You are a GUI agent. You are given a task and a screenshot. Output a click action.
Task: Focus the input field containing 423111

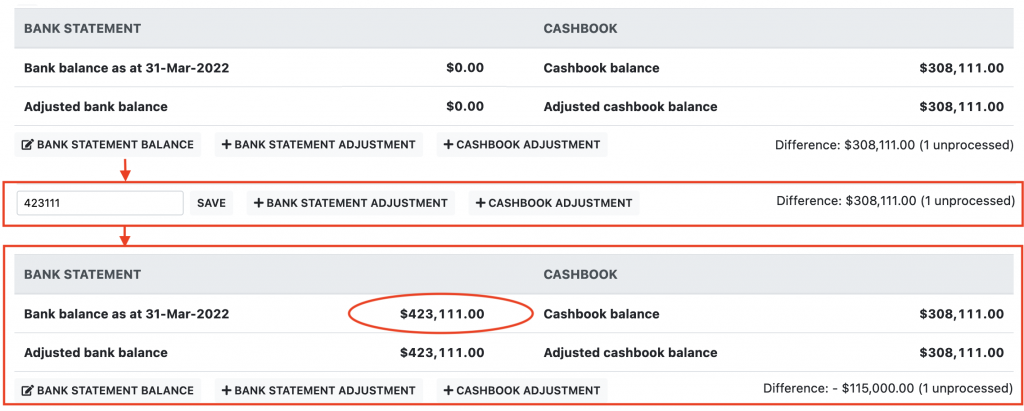100,203
